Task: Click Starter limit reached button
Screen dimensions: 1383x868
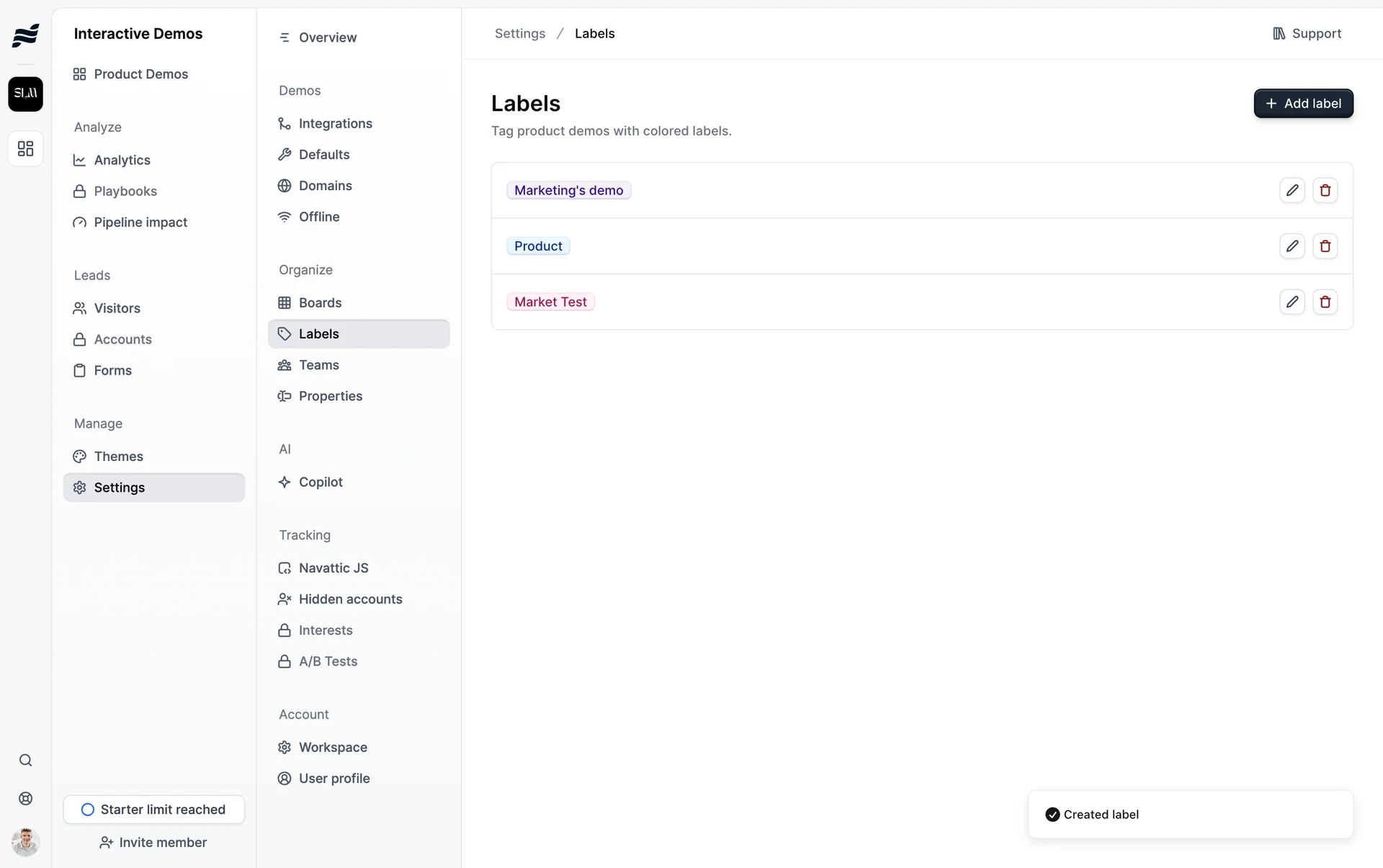Action: [x=153, y=810]
